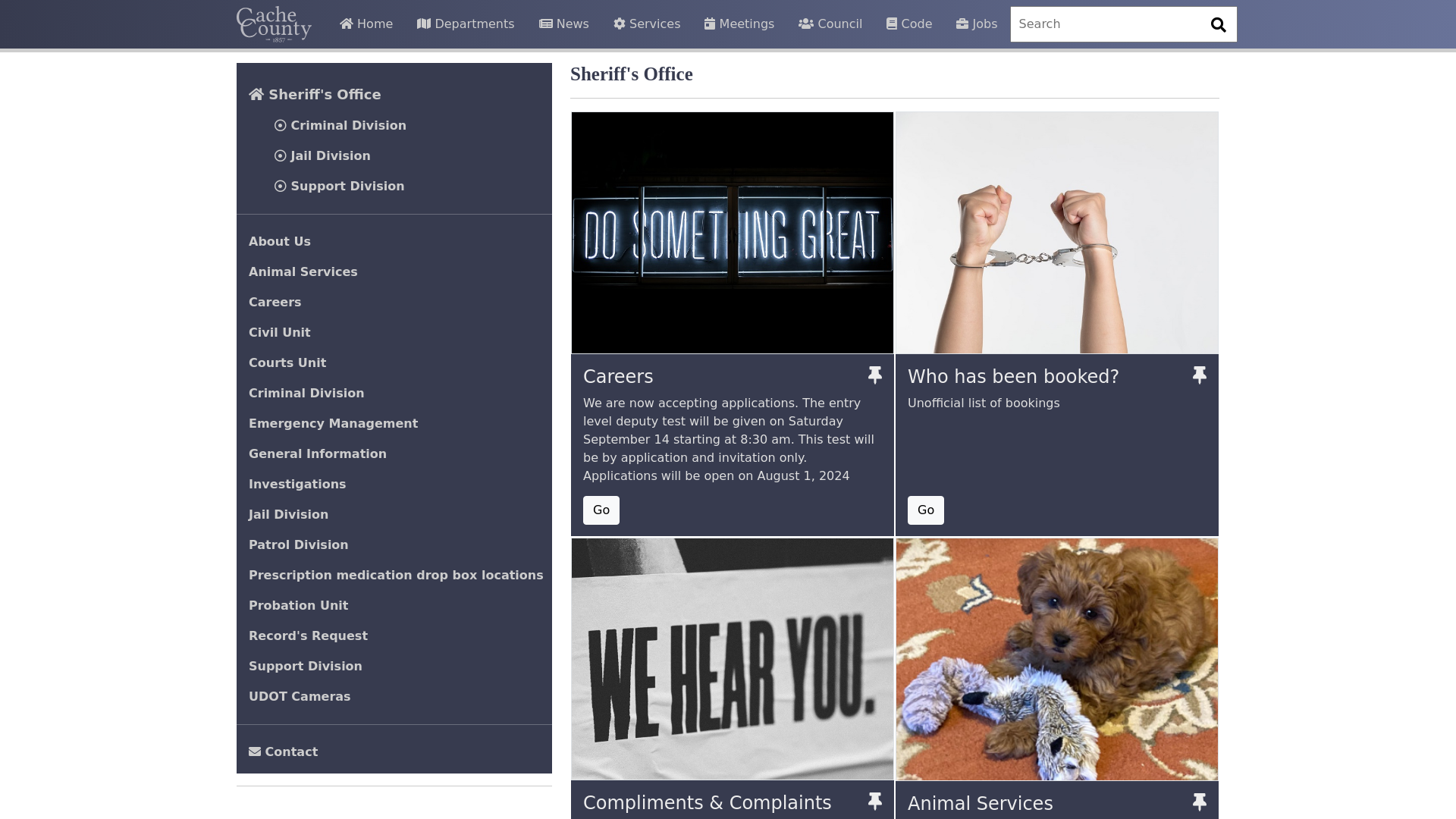Click the circle icon next to Jail Division
This screenshot has width=1456, height=819.
[x=281, y=156]
